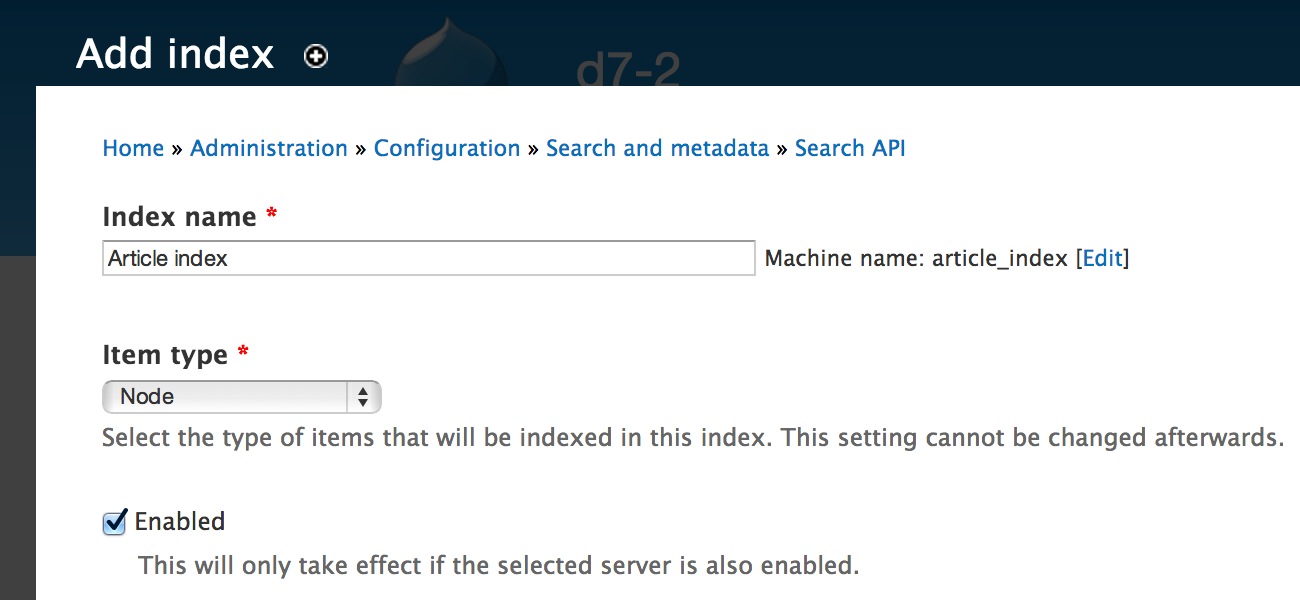Click the circled plus icon beside Add index
The image size is (1300, 600).
pyautogui.click(x=315, y=56)
